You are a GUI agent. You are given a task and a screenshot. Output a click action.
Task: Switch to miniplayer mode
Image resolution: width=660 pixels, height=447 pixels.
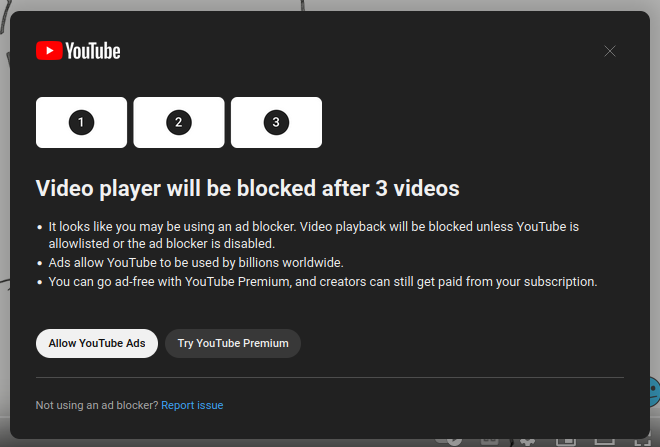565,440
